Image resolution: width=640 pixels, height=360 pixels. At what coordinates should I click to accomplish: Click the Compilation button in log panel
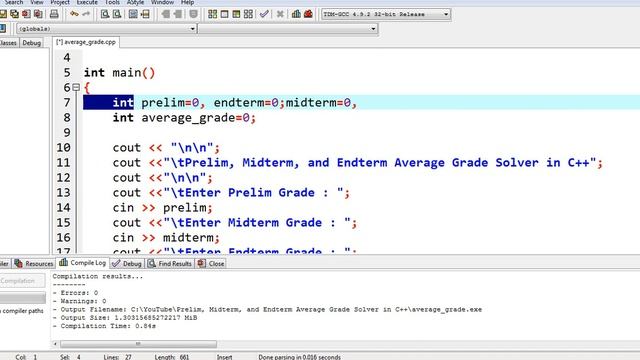22,281
